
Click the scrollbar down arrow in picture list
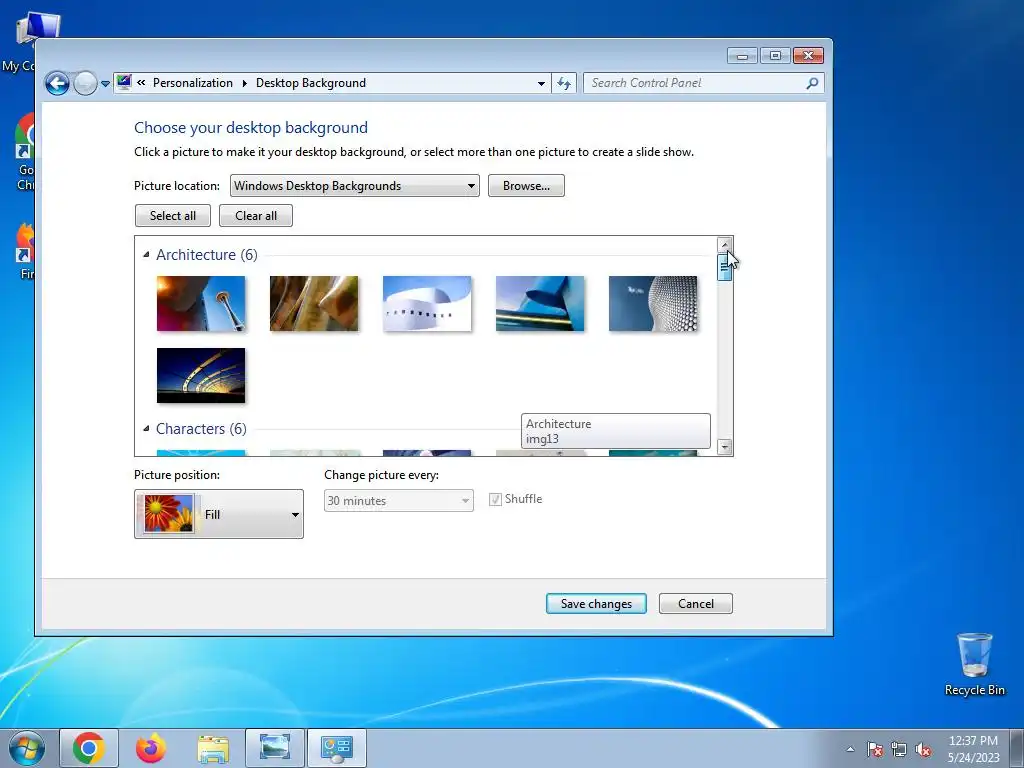724,447
